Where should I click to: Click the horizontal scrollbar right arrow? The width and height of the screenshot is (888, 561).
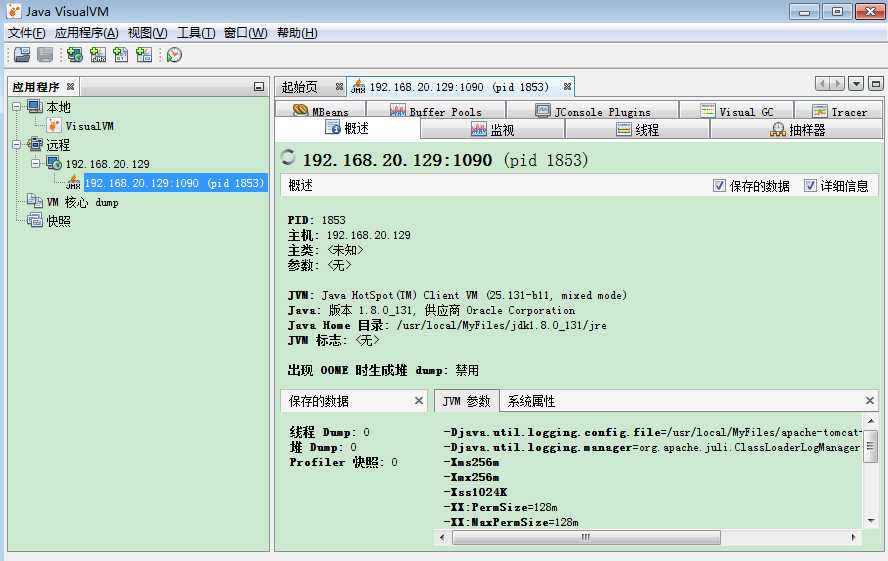853,537
